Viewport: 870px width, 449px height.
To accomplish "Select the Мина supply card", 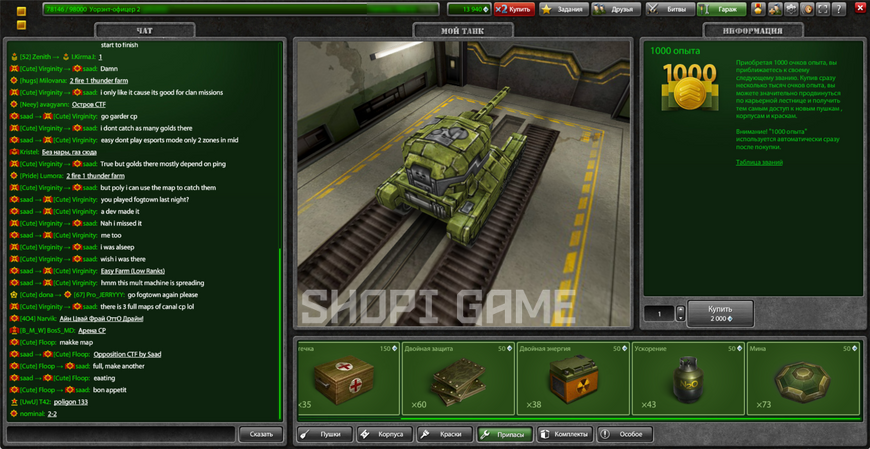I will [803, 379].
